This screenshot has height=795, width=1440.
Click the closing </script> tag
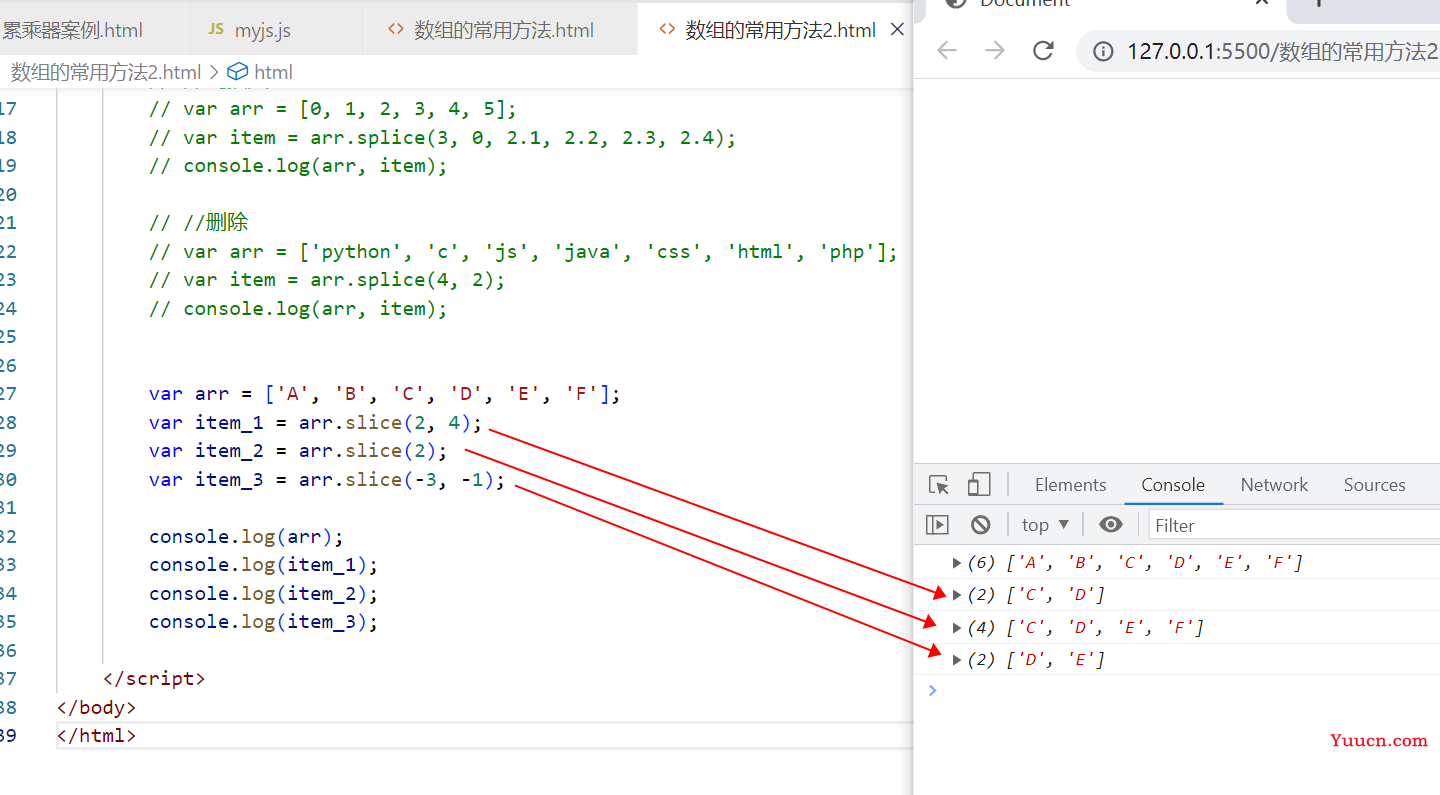click(x=154, y=679)
